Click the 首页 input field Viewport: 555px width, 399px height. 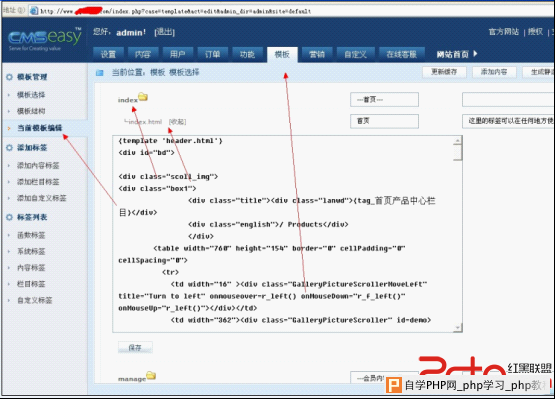point(384,121)
